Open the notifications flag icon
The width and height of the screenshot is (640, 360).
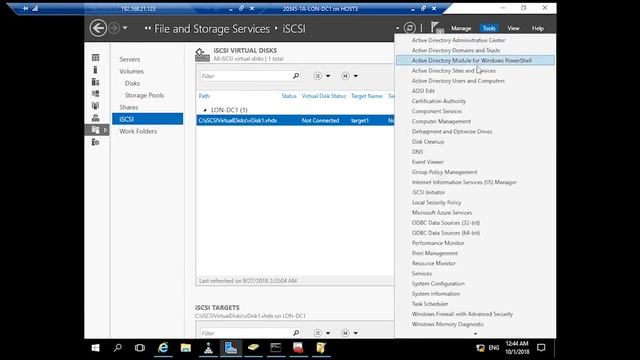[436, 27]
